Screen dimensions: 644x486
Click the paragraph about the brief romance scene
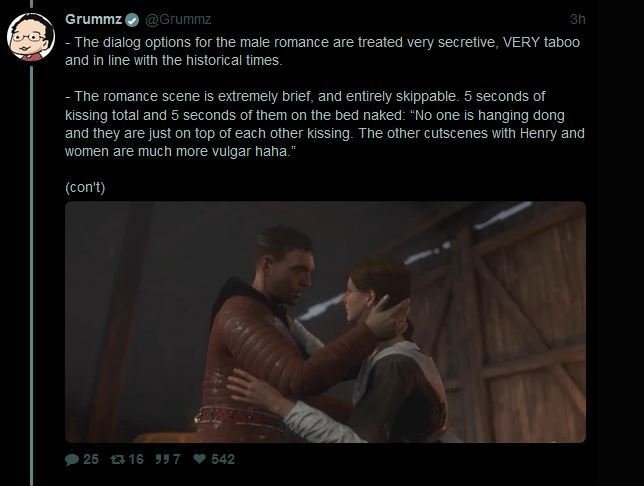point(325,124)
